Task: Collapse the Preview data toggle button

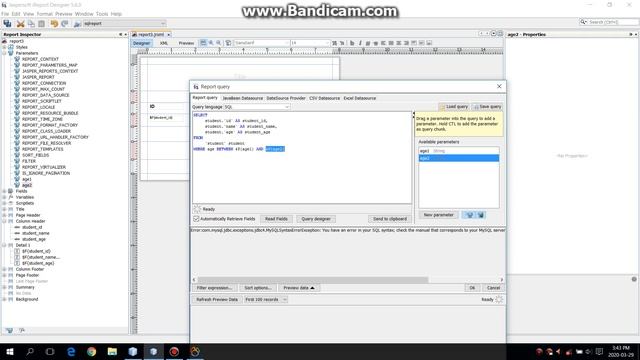Action: tap(299, 288)
